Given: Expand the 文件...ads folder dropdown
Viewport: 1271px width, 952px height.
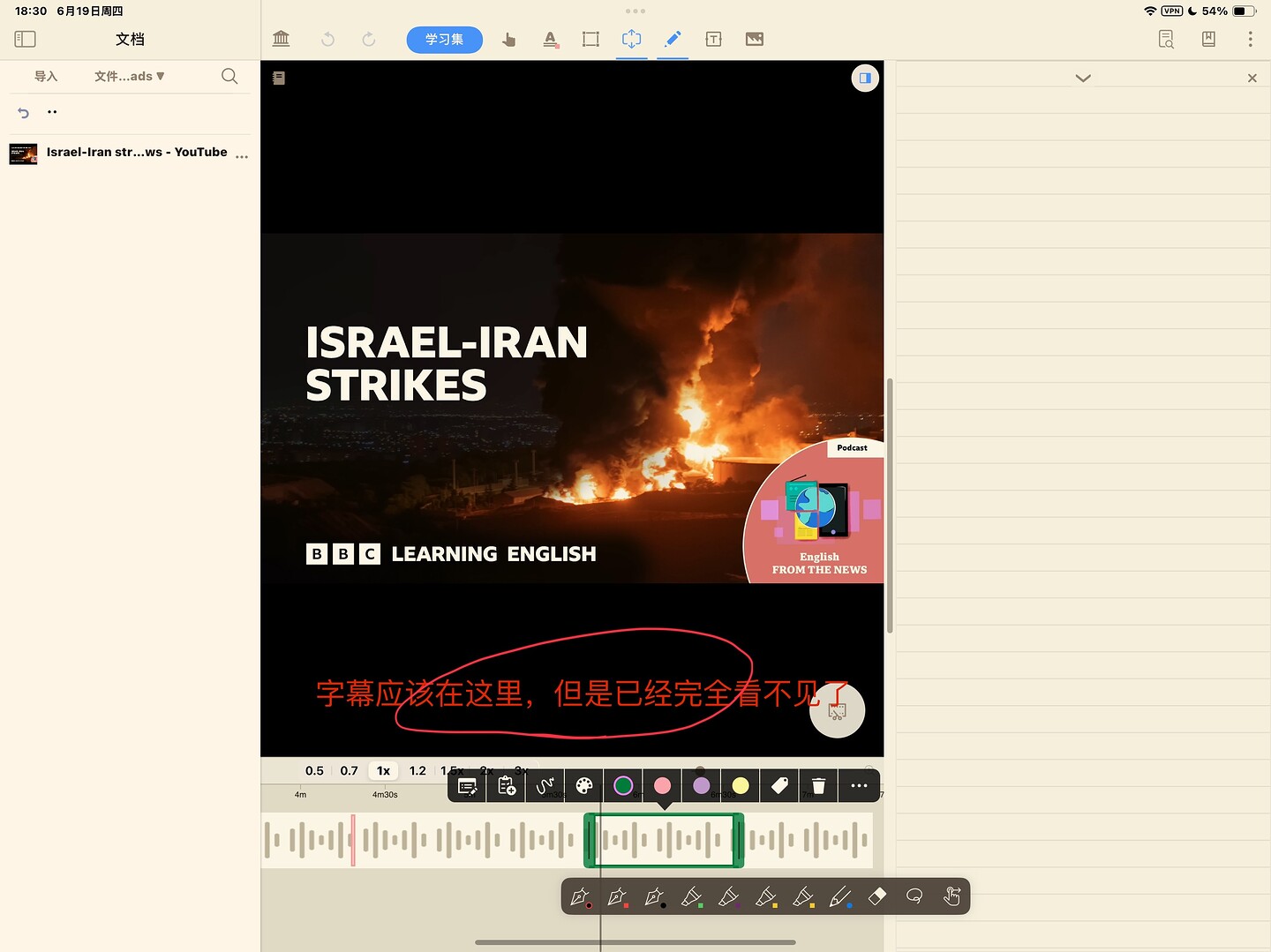Looking at the screenshot, I should [130, 76].
